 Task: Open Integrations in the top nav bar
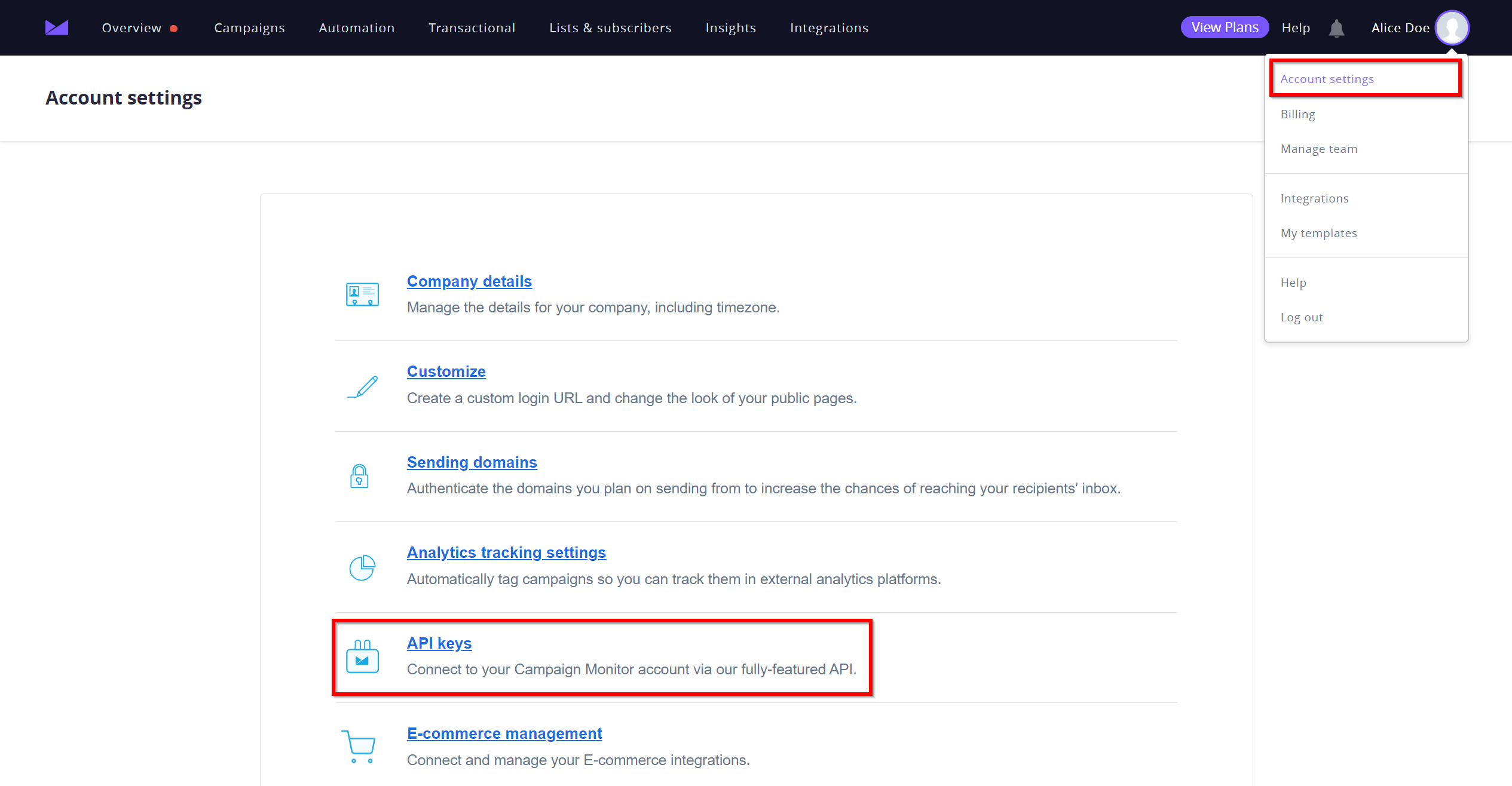[x=829, y=28]
